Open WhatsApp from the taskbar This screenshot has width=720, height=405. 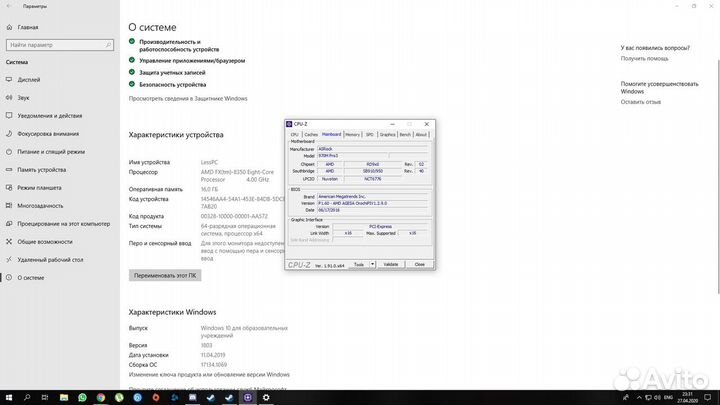82,397
